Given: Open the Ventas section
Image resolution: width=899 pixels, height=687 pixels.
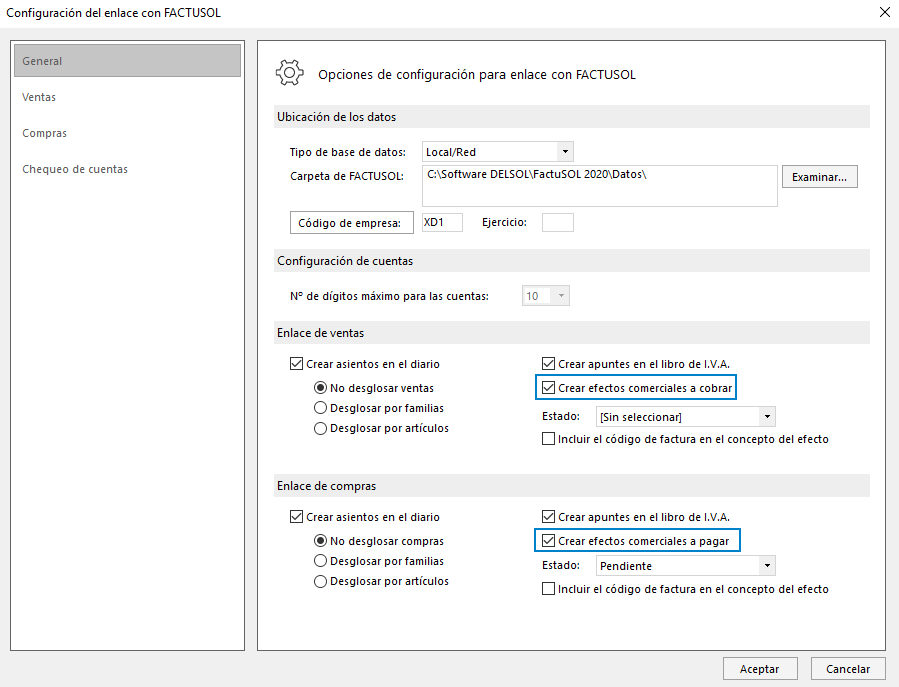Looking at the screenshot, I should tap(39, 97).
